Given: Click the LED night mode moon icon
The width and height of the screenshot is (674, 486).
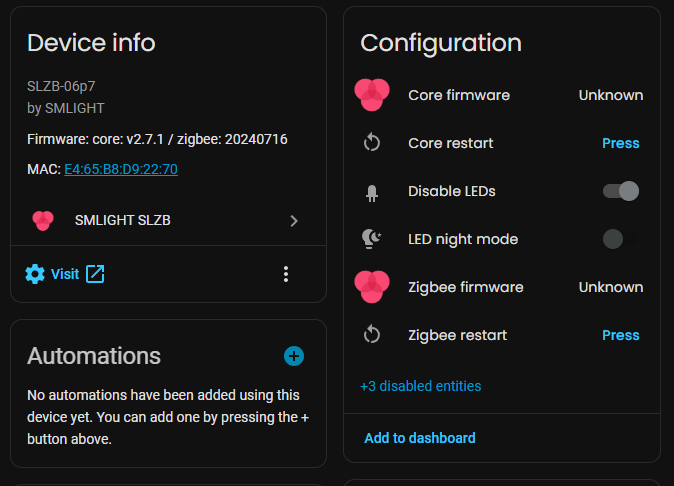Looking at the screenshot, I should pyautogui.click(x=372, y=239).
